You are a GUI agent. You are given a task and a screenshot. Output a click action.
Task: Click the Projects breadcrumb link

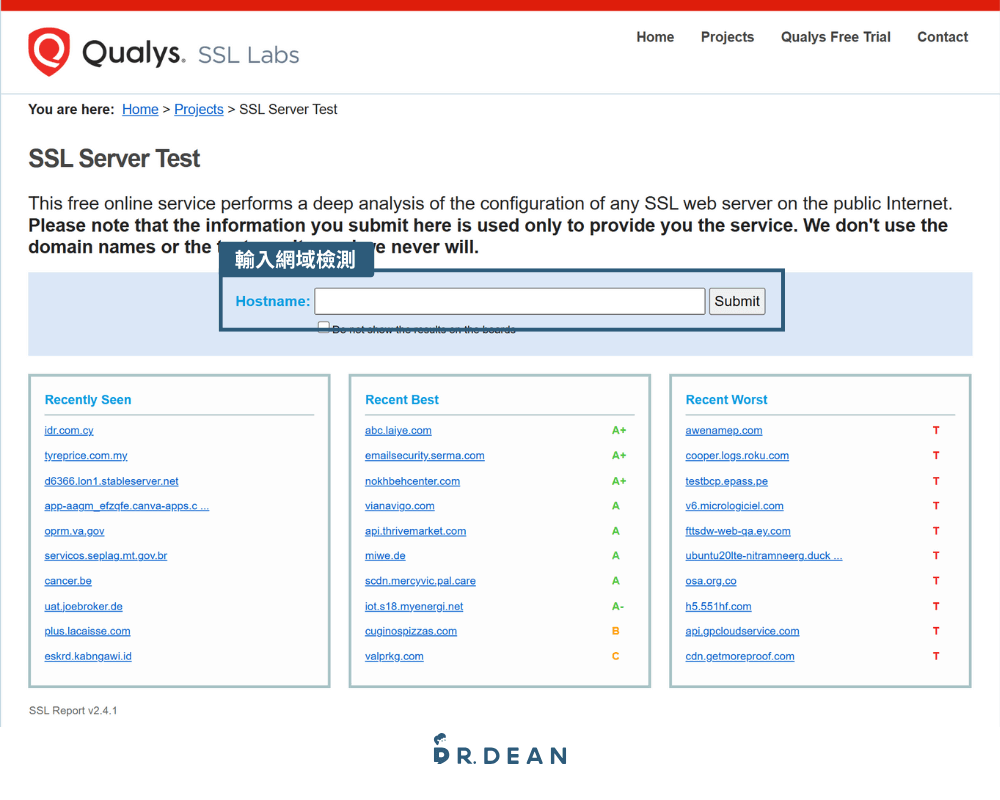199,110
